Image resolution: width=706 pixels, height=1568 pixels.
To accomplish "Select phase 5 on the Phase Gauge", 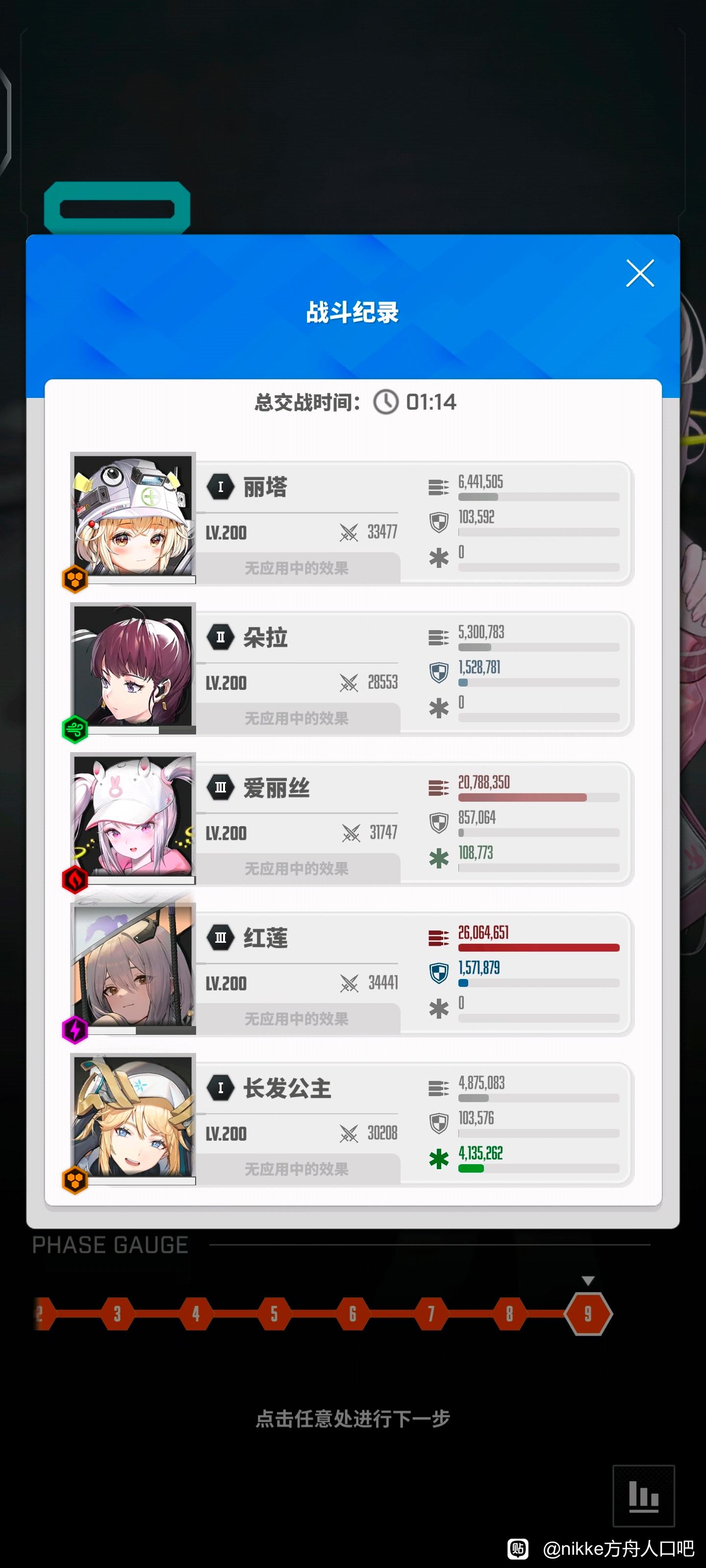I will pos(274,1314).
